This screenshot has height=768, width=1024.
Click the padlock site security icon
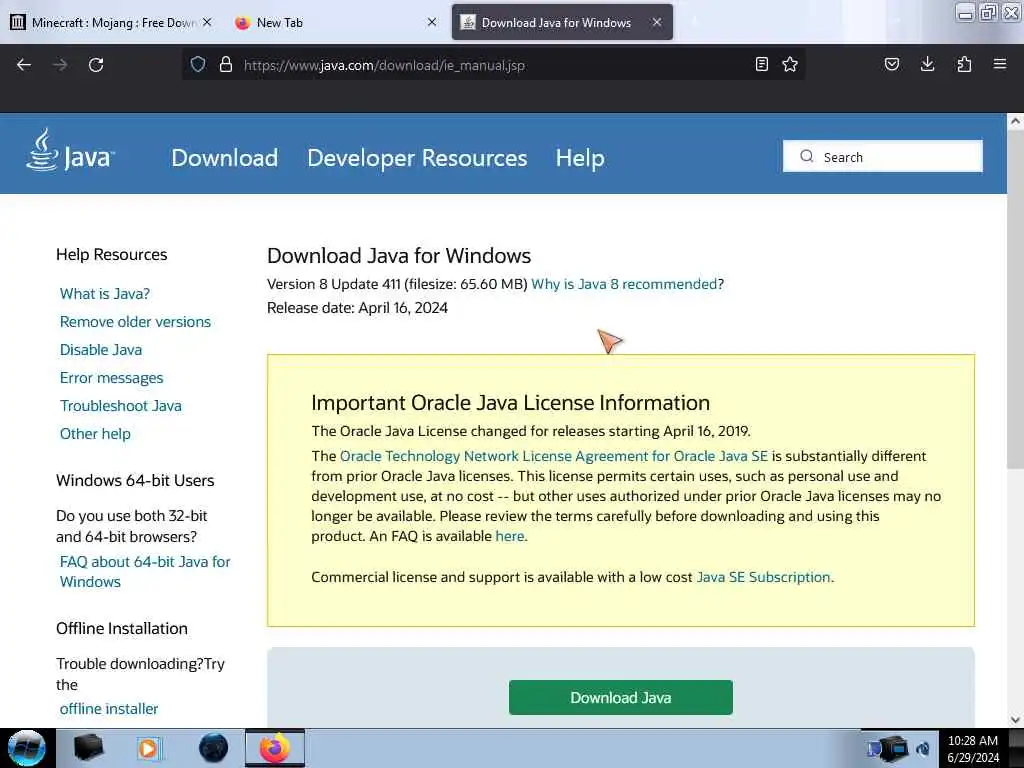click(x=226, y=65)
